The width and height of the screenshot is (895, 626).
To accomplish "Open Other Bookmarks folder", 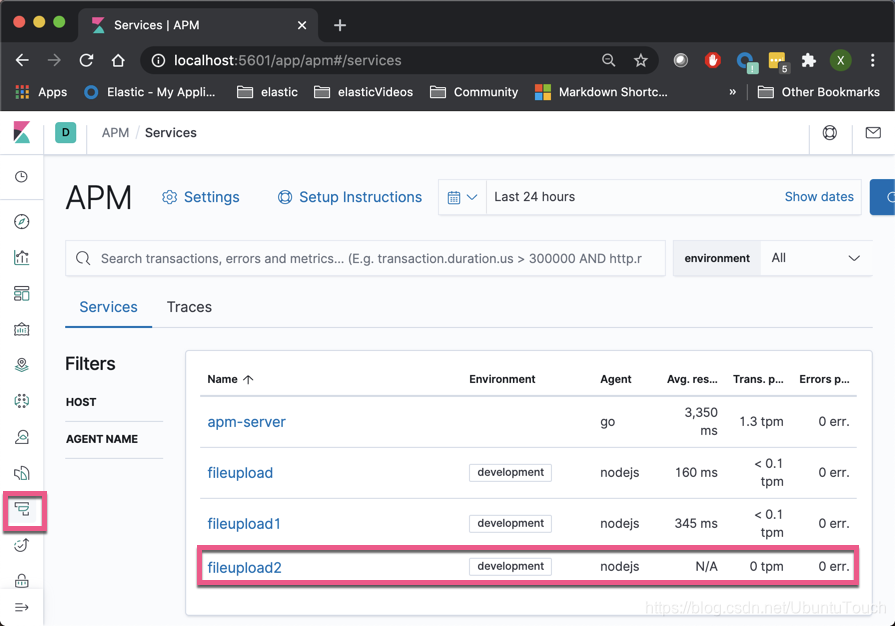I will click(819, 92).
